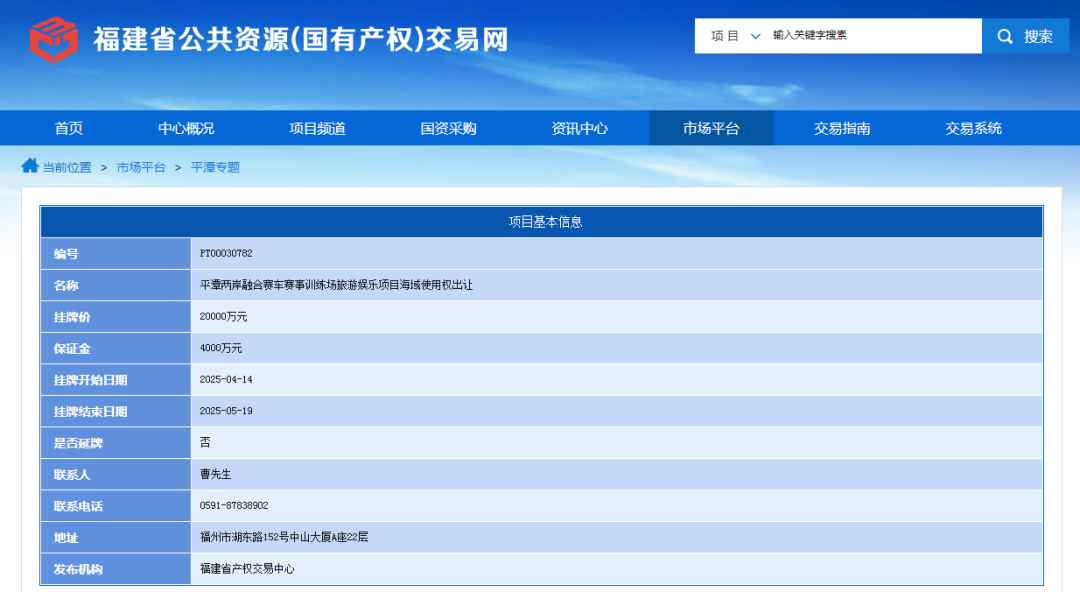Click the contact phone 0591-87838902
1080x592 pixels.
(x=234, y=506)
